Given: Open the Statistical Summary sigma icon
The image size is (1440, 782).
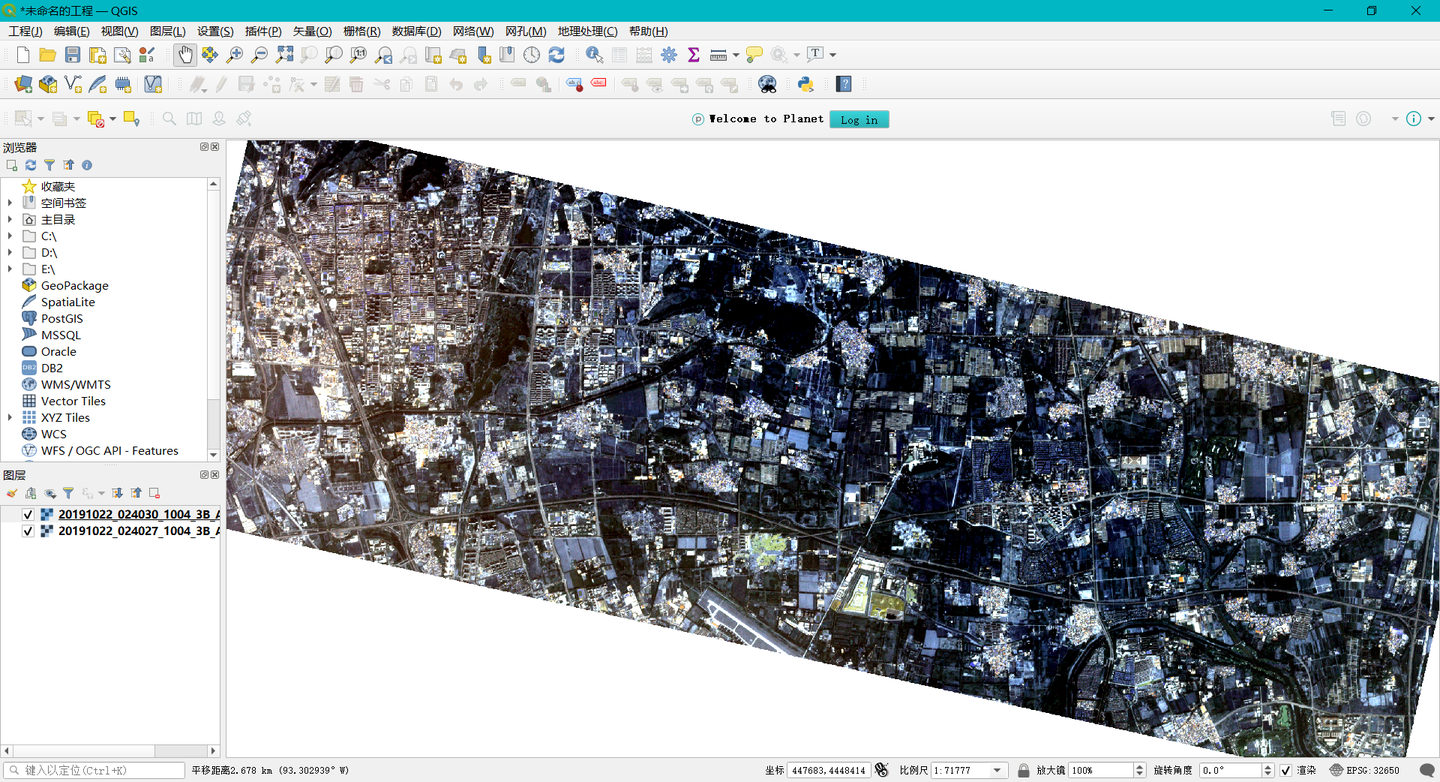Looking at the screenshot, I should [693, 55].
